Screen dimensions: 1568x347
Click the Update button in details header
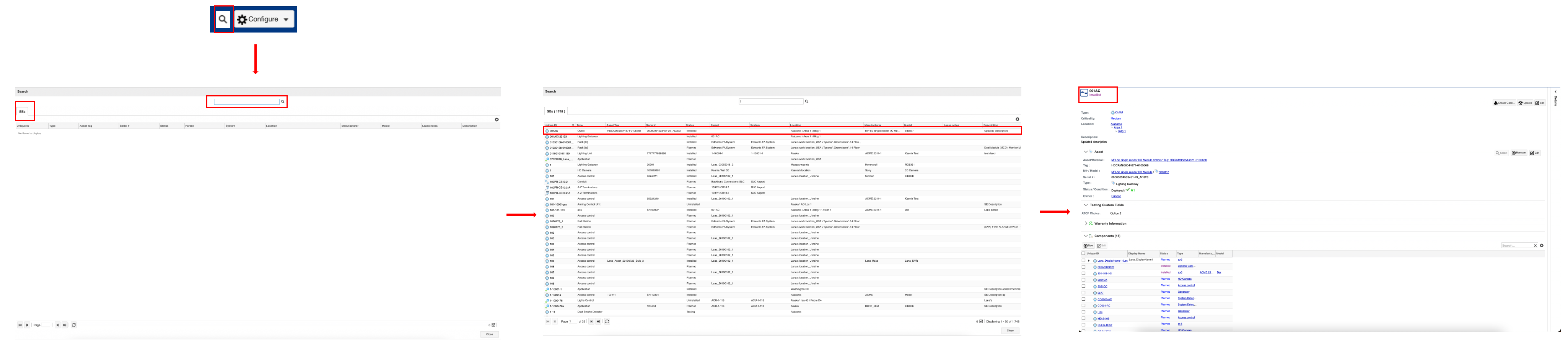(1525, 103)
